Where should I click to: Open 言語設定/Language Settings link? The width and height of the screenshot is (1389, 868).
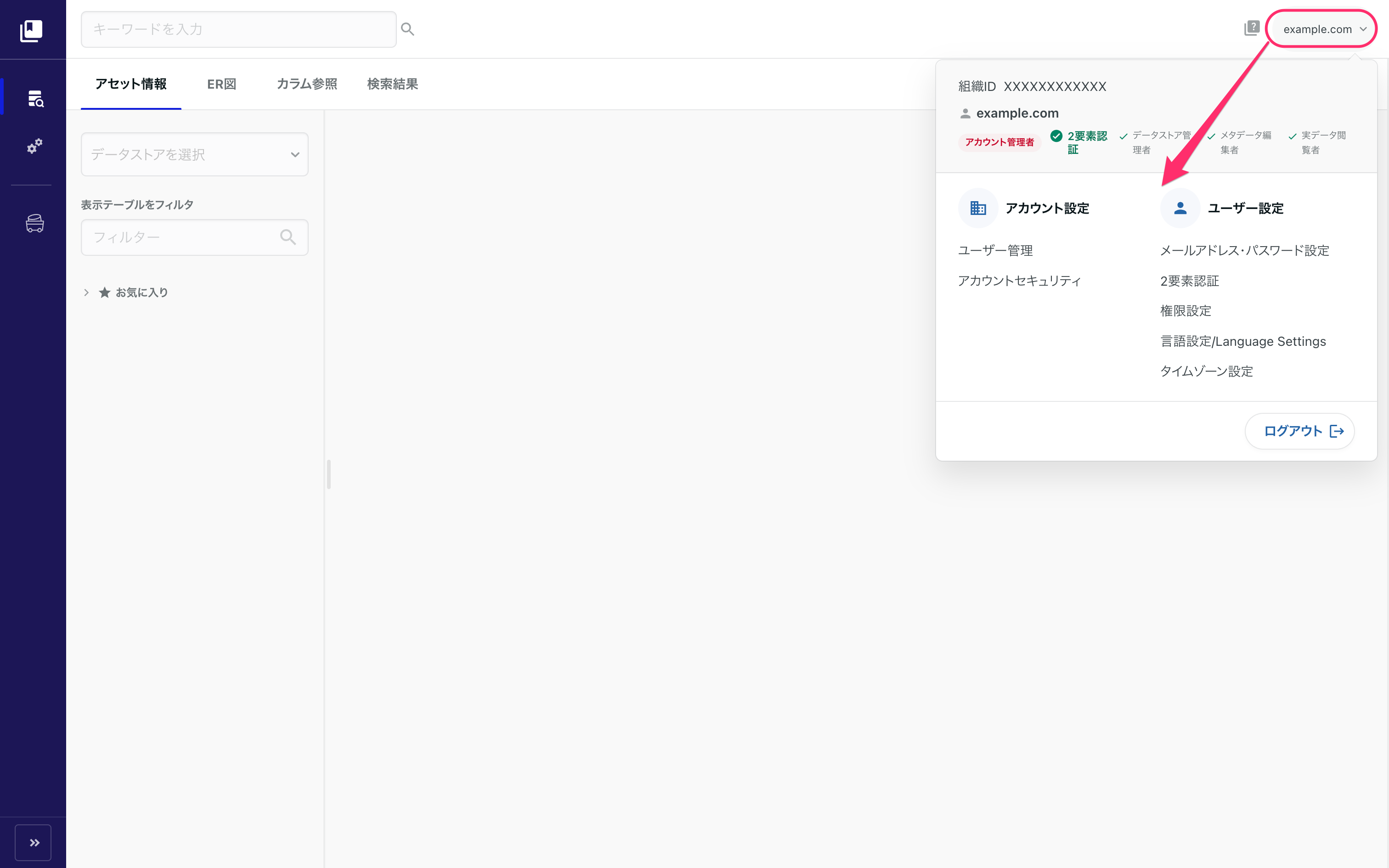click(1242, 342)
